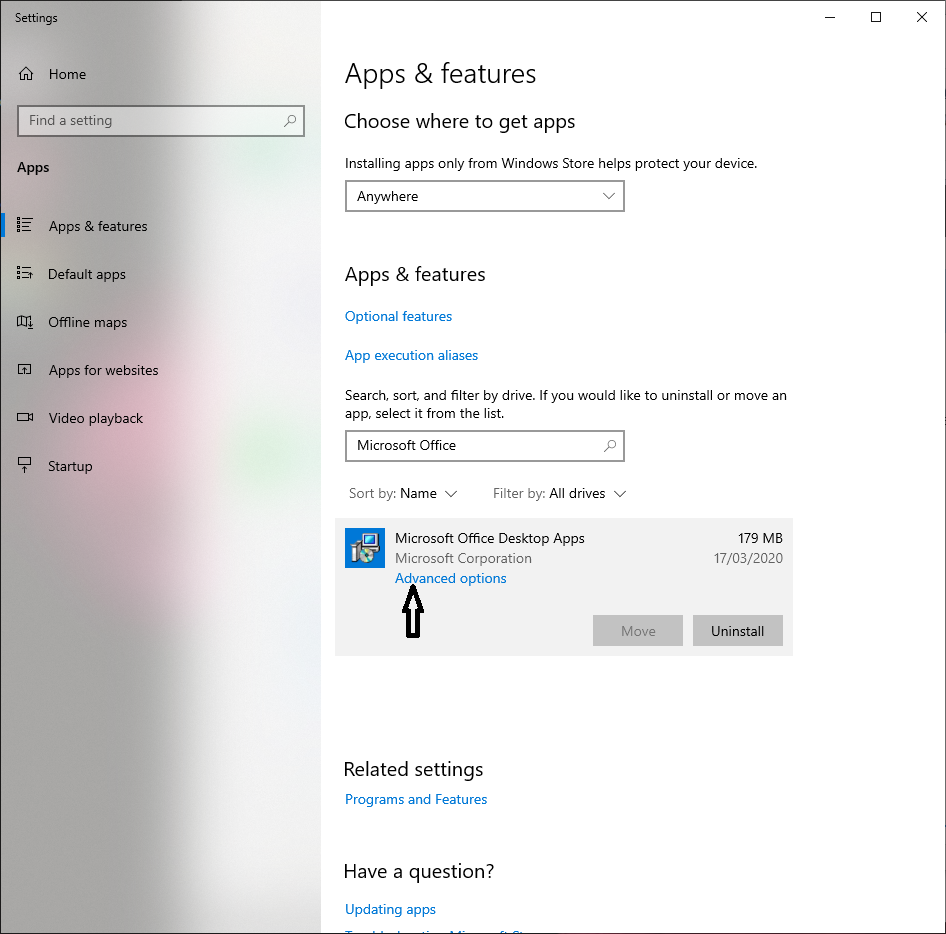The width and height of the screenshot is (946, 934).
Task: Open the Startup sidebar item
Action: coord(160,466)
